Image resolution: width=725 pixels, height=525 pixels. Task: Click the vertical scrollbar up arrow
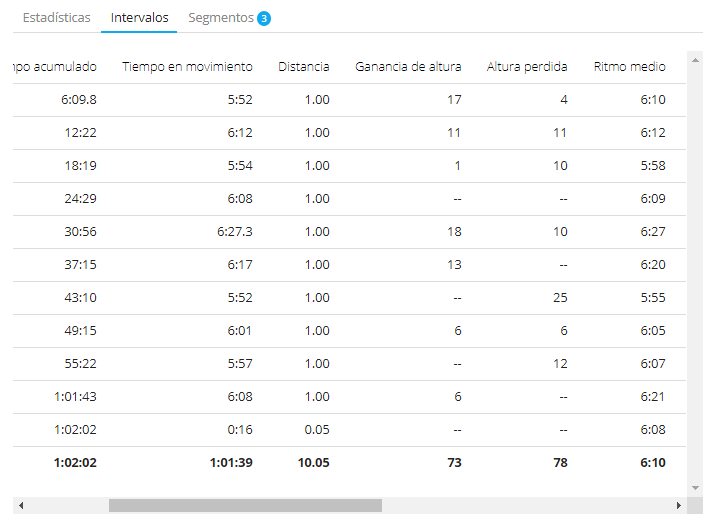click(695, 60)
